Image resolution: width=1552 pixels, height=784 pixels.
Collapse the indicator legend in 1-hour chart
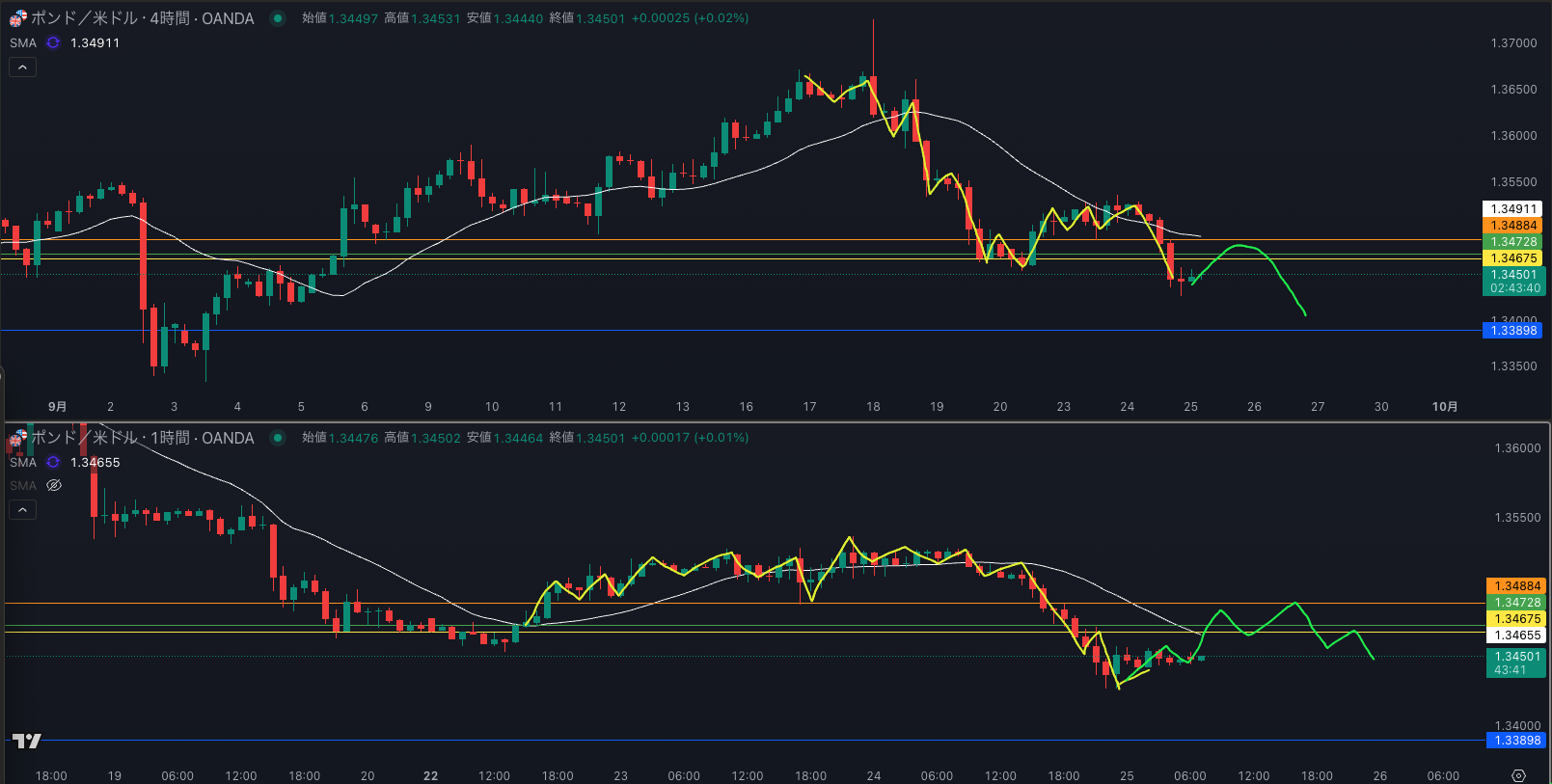(22, 509)
